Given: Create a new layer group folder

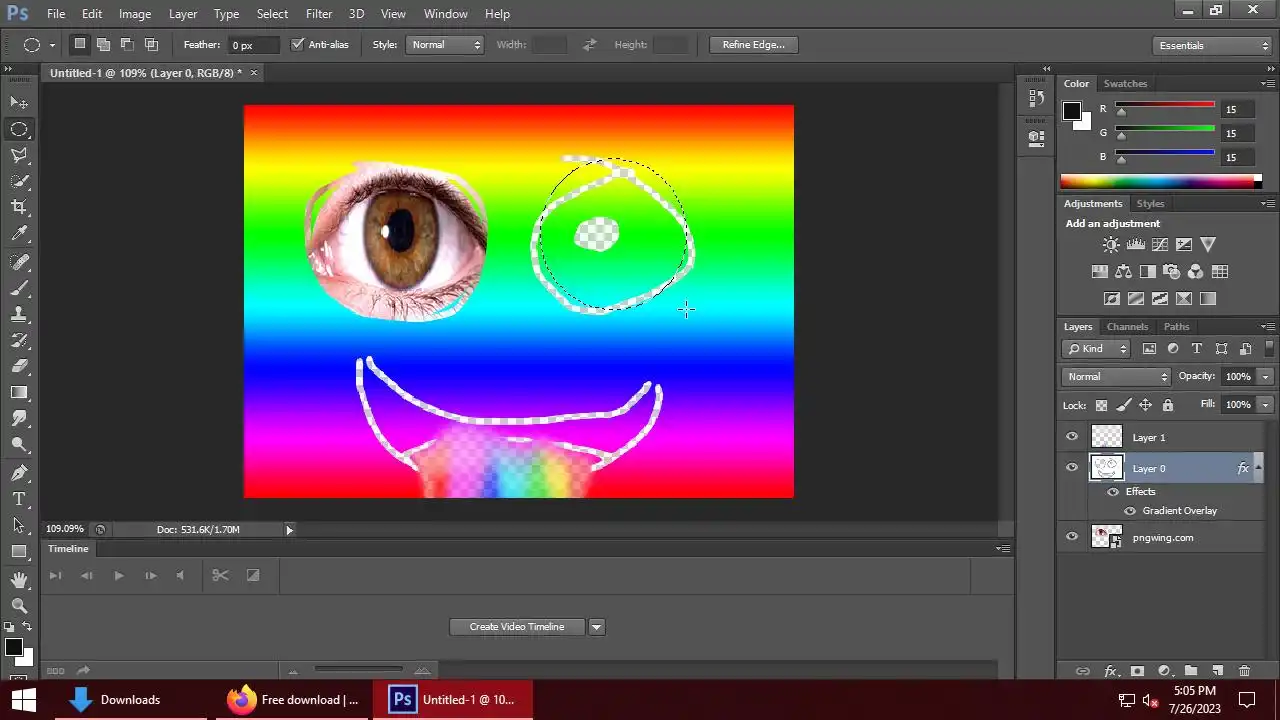Looking at the screenshot, I should [x=1191, y=672].
